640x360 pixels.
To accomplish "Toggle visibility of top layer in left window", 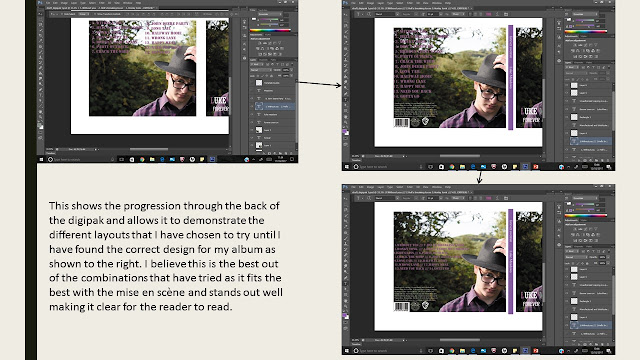I will (252, 83).
